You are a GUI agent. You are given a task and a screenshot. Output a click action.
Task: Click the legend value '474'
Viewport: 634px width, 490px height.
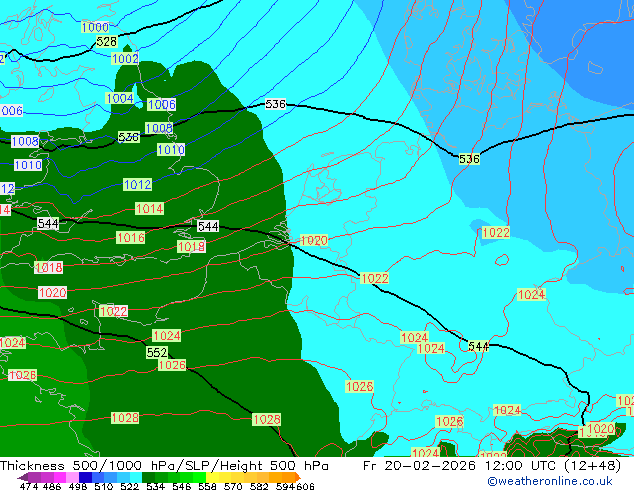[28, 486]
